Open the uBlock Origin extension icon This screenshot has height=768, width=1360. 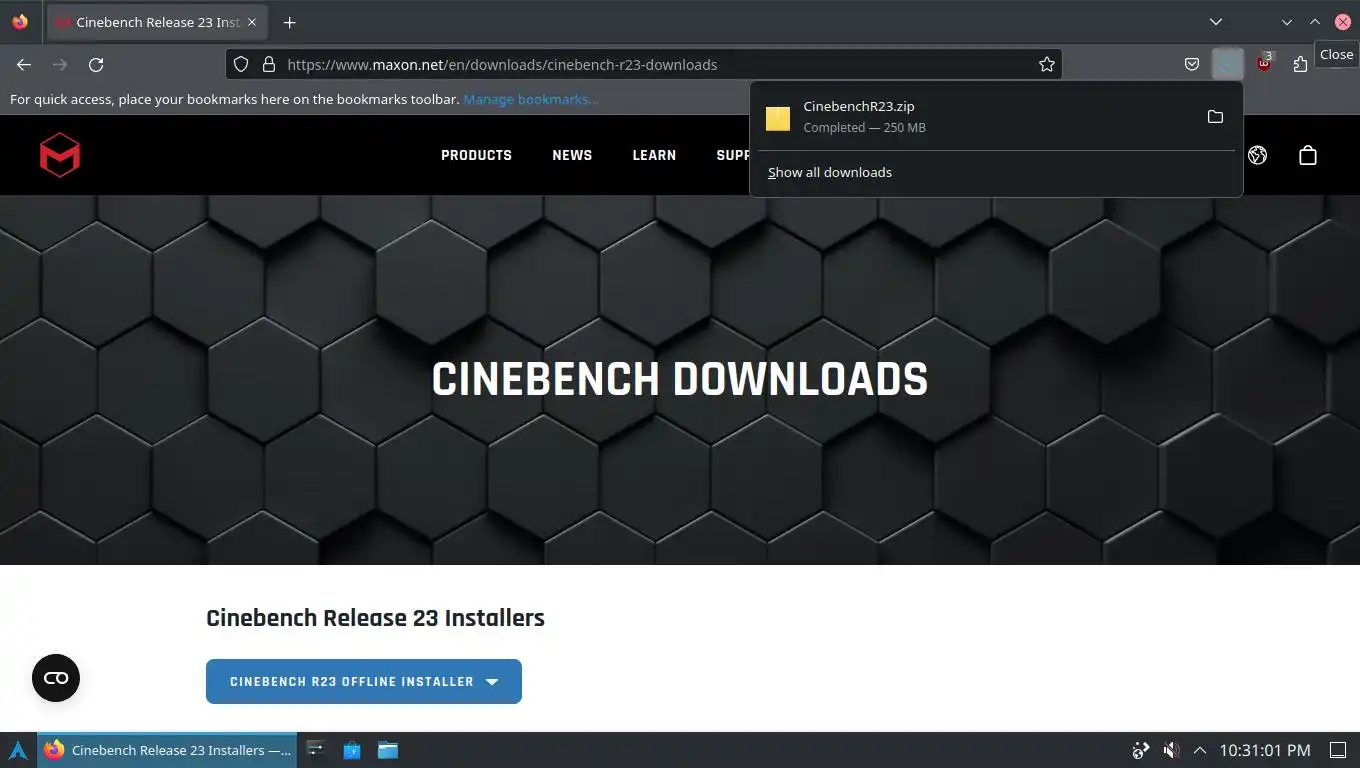(x=1264, y=64)
